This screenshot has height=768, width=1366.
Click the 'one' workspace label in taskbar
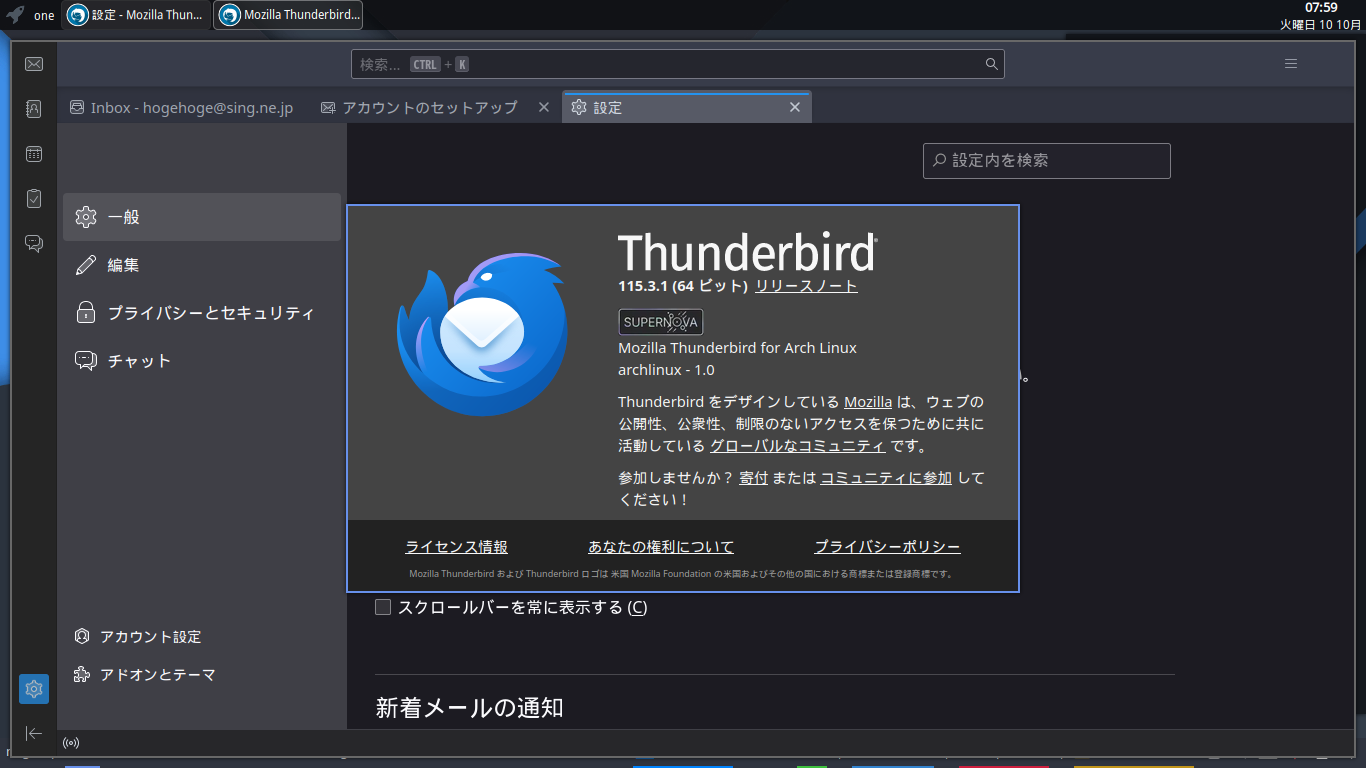pos(44,15)
